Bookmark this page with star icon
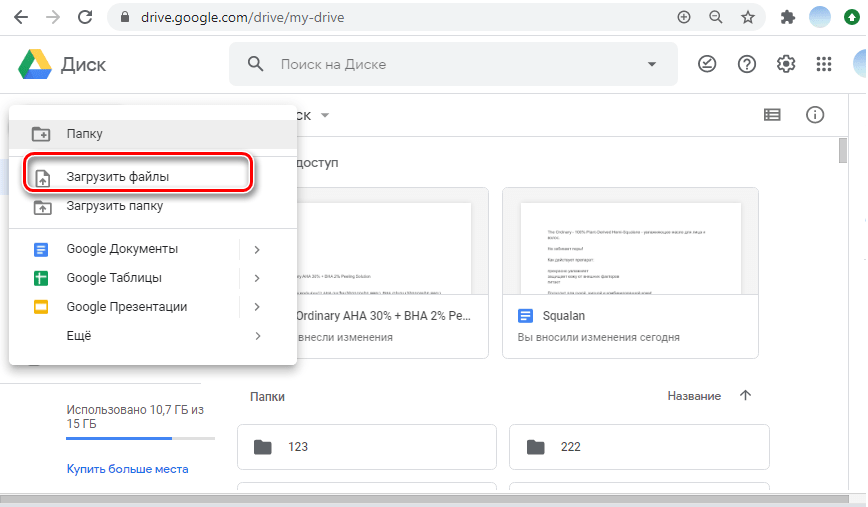 tap(747, 17)
